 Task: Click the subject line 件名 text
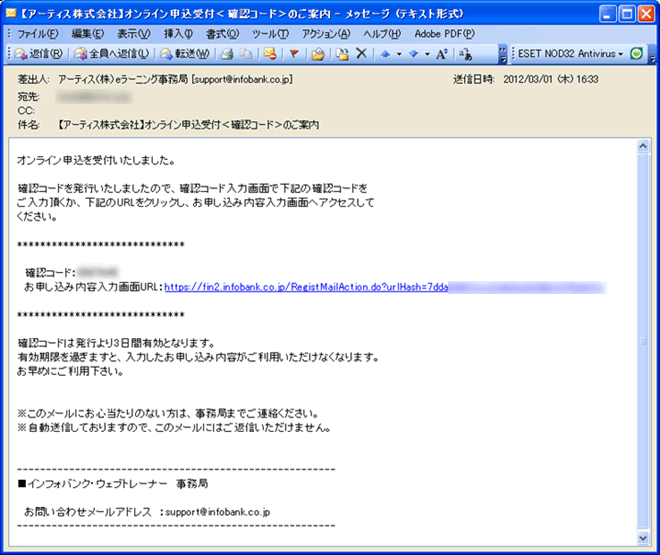tap(188, 125)
